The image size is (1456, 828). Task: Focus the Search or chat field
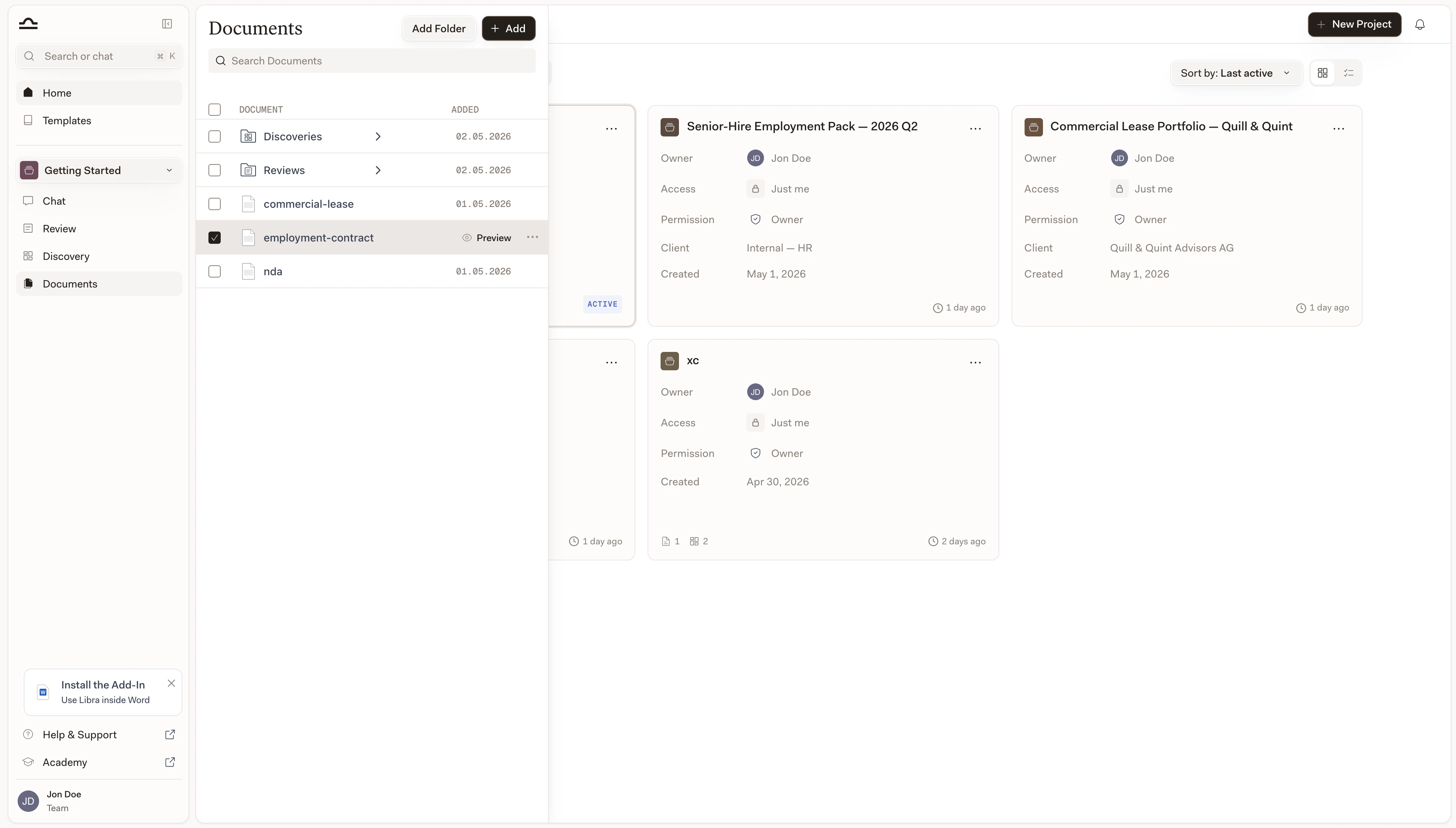99,56
